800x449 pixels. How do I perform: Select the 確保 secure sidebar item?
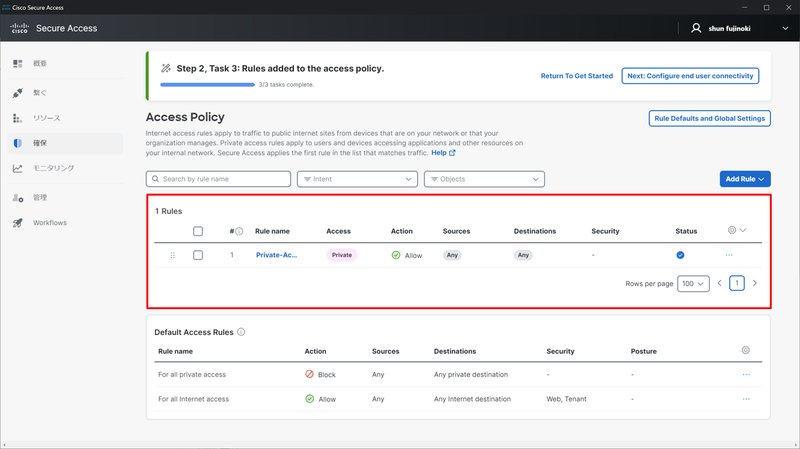tap(65, 143)
